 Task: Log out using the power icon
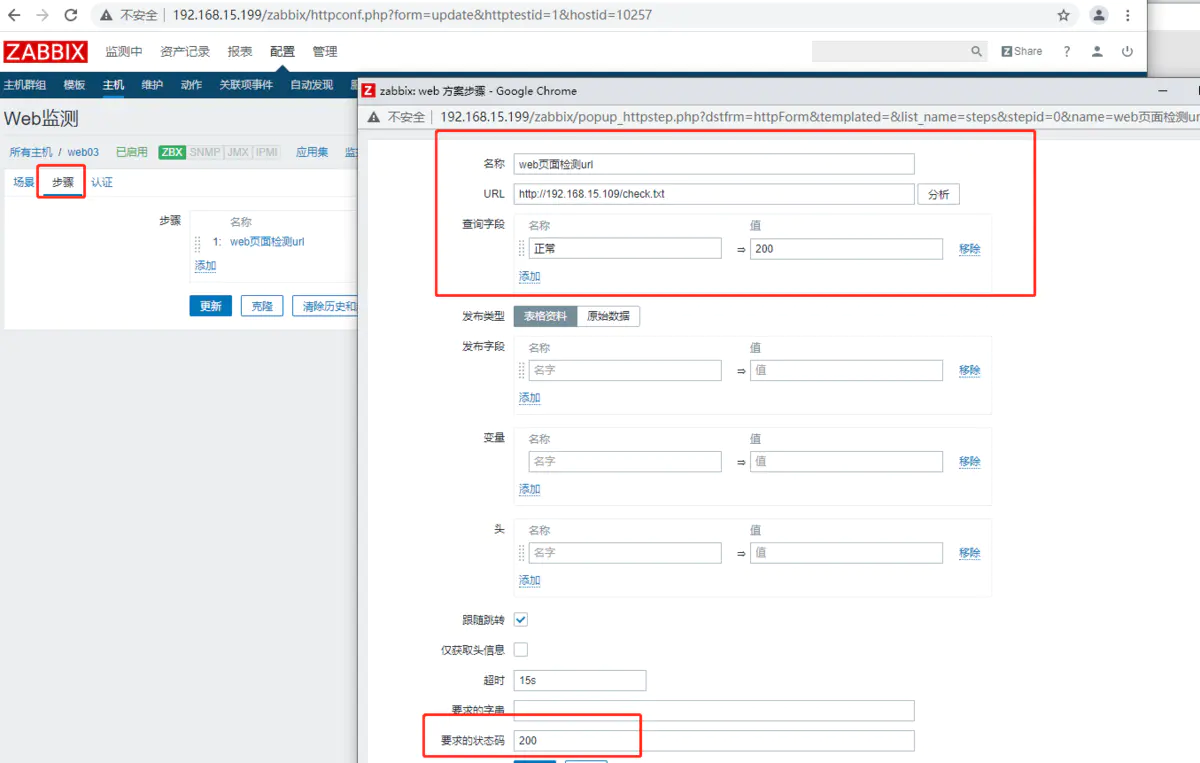(1127, 51)
